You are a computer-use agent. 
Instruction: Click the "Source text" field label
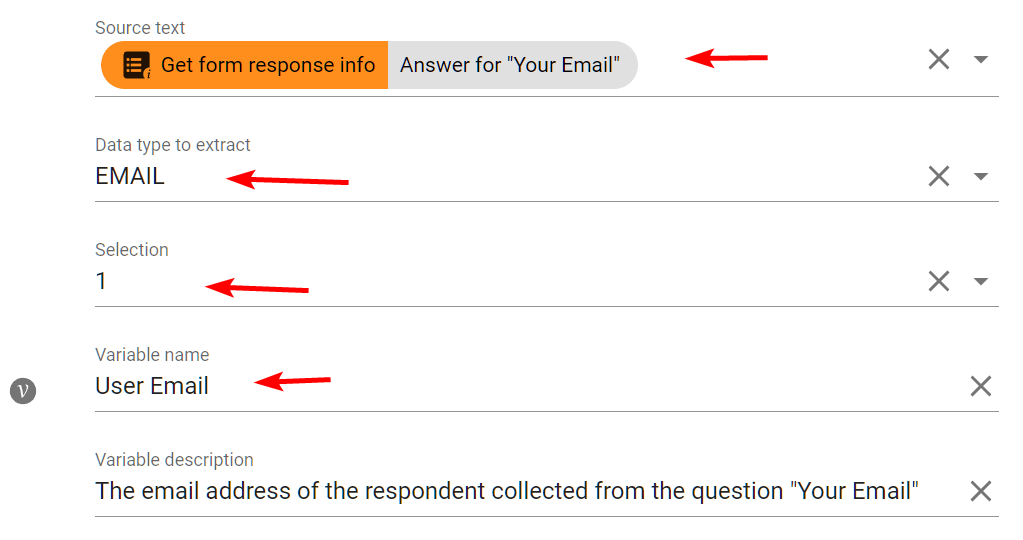point(140,28)
